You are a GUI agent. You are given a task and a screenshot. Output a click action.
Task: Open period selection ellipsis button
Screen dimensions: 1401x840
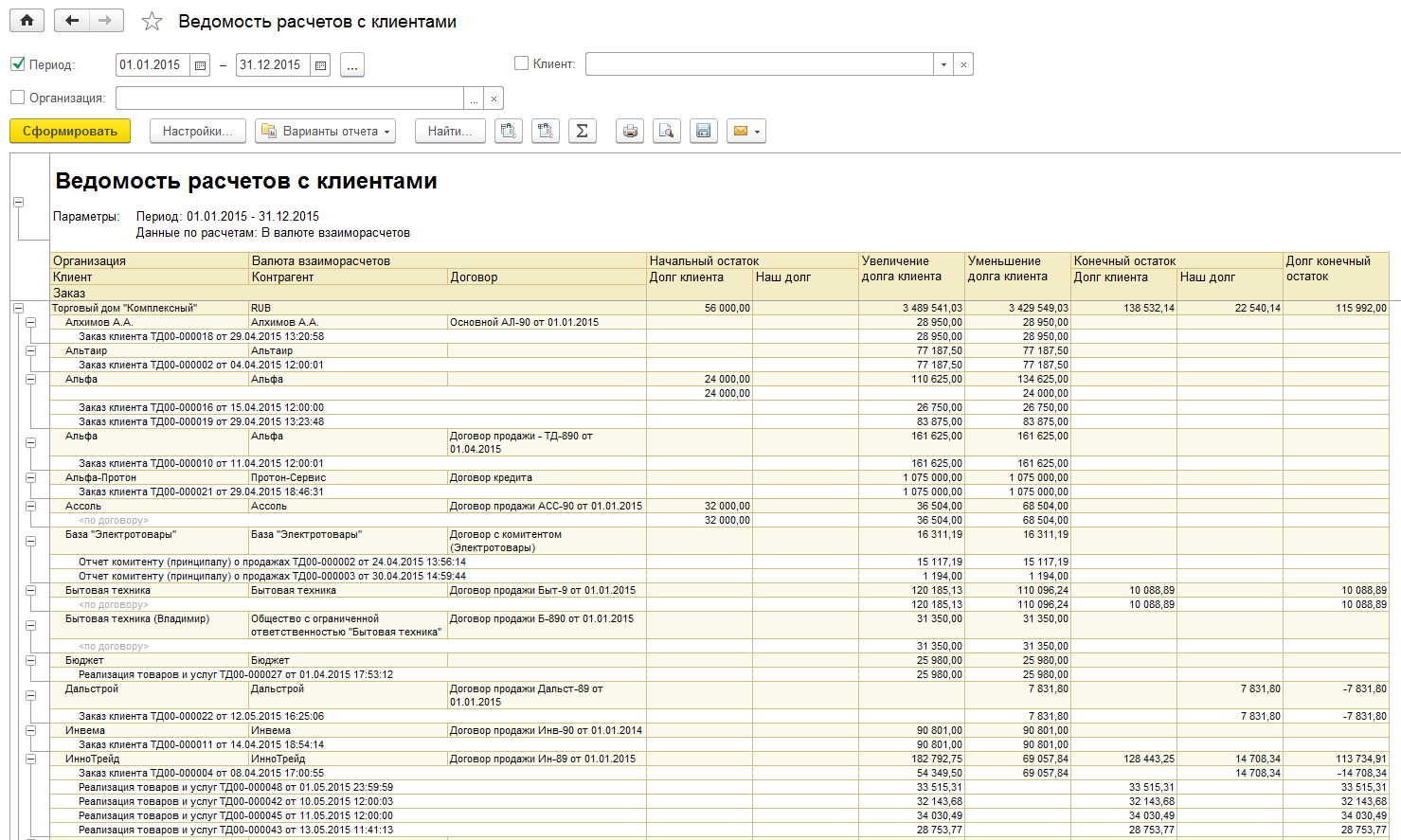tap(352, 65)
